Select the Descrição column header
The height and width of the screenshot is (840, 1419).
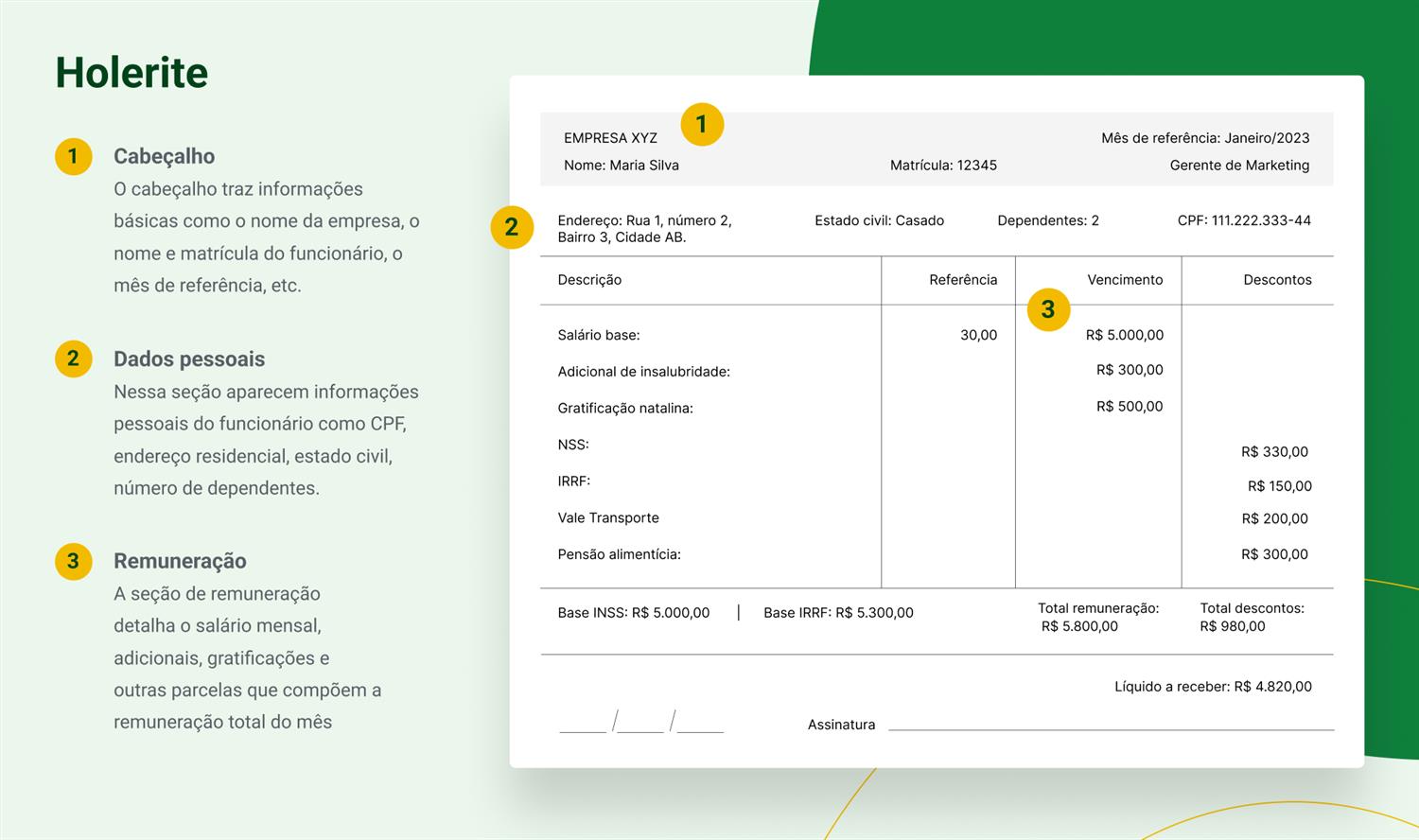click(x=589, y=280)
